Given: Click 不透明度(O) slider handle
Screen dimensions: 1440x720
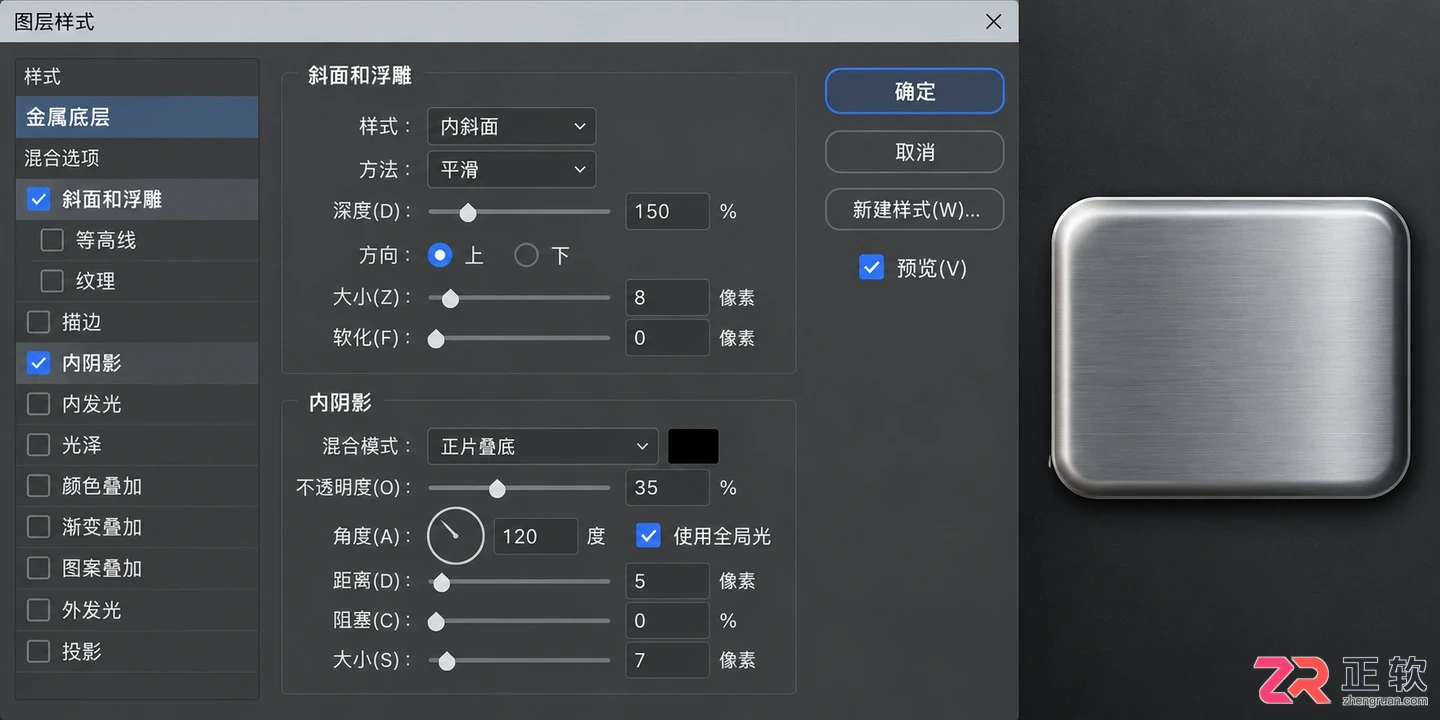Looking at the screenshot, I should pyautogui.click(x=497, y=488).
